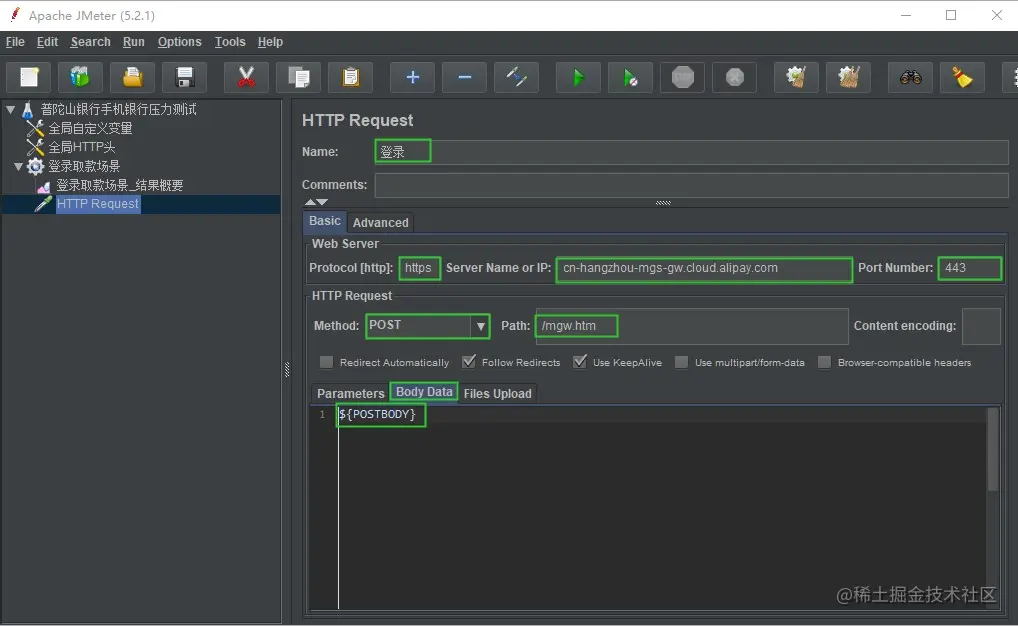Open the Help menu
Screen dimensions: 1018x626
tap(270, 42)
